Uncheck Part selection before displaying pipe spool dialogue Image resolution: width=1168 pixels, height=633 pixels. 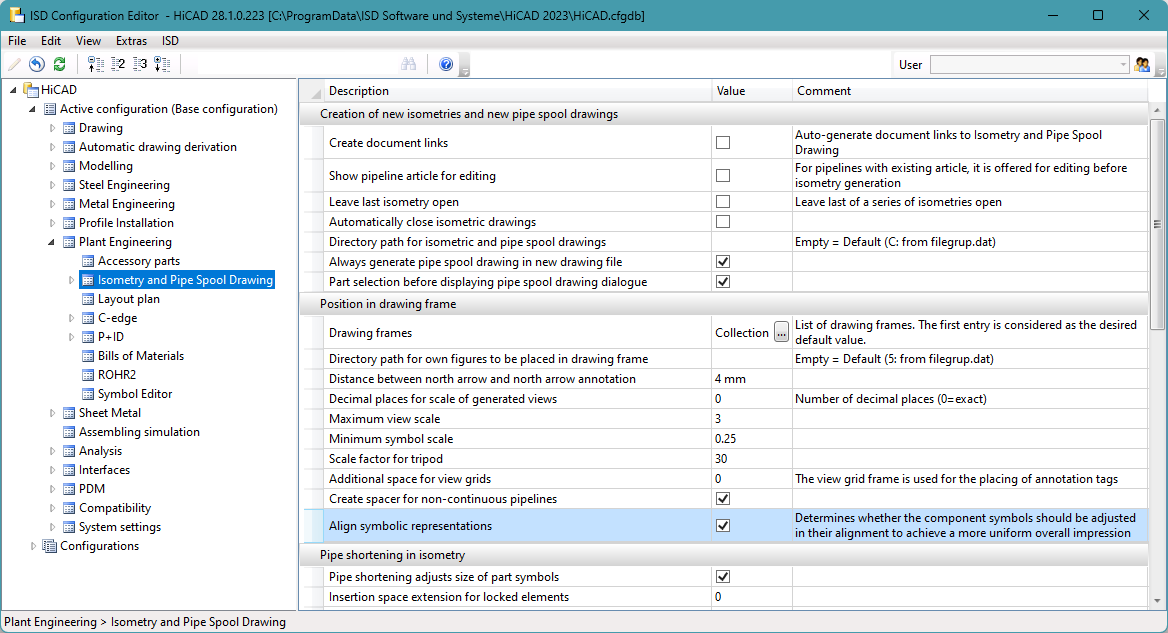coord(723,281)
